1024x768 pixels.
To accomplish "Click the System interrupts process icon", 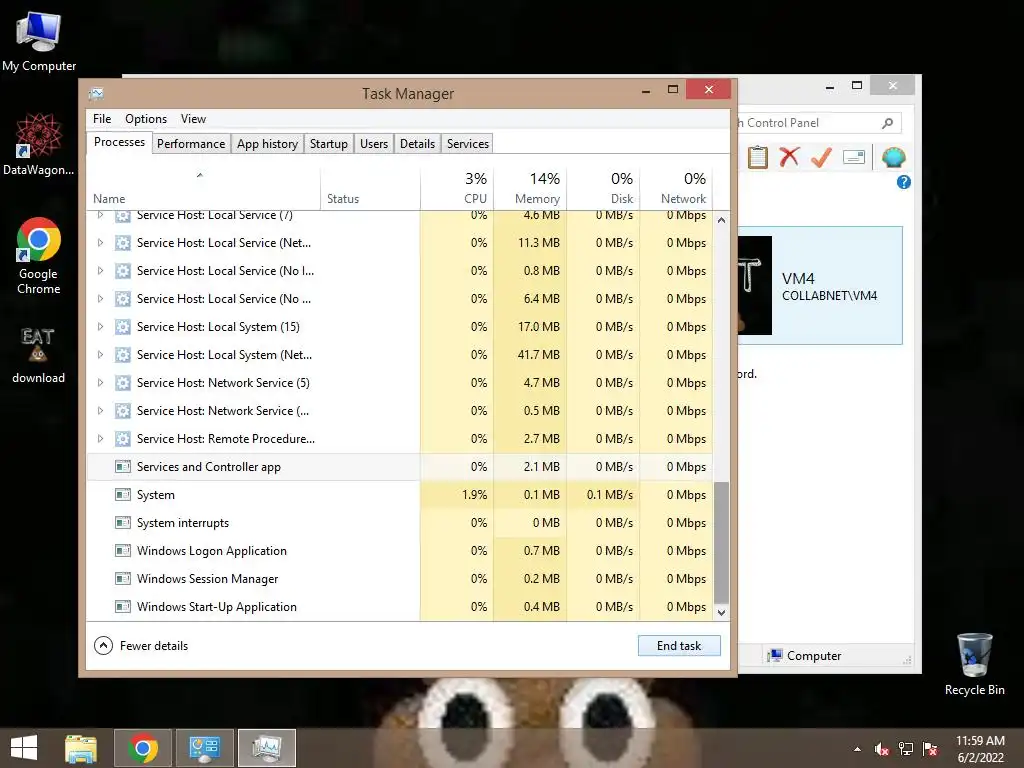I will [123, 522].
